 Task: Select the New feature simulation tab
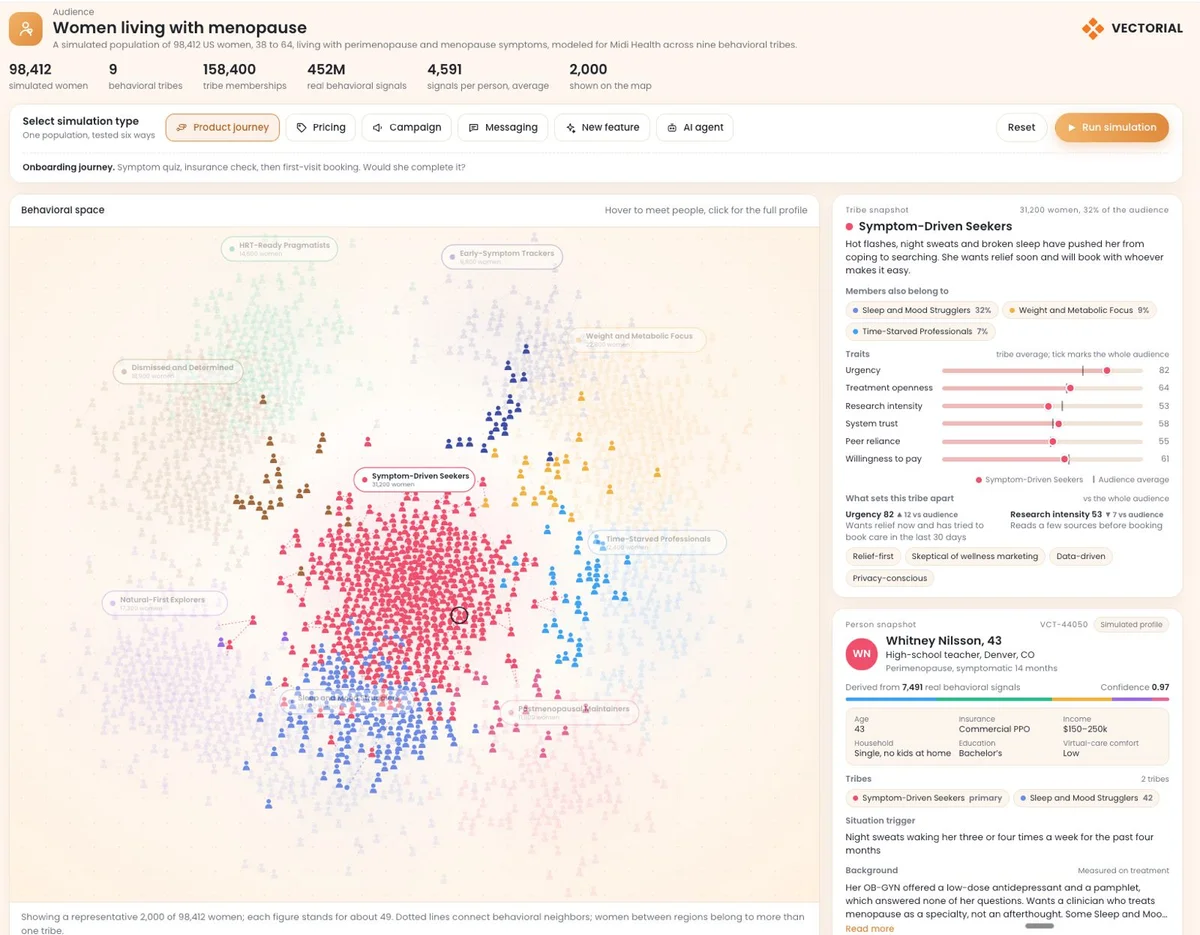[603, 127]
